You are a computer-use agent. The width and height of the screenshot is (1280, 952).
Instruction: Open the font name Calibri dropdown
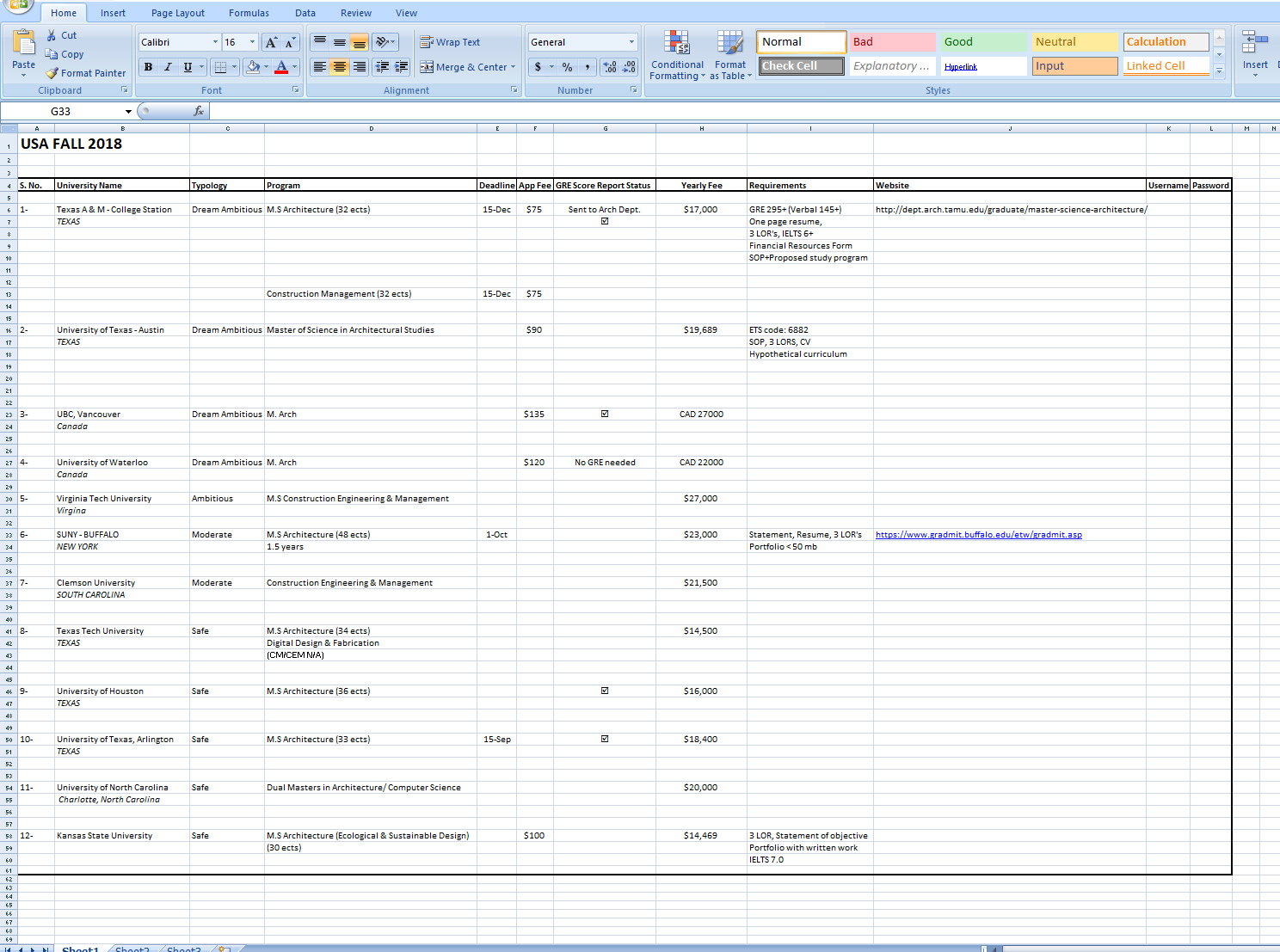pyautogui.click(x=215, y=42)
